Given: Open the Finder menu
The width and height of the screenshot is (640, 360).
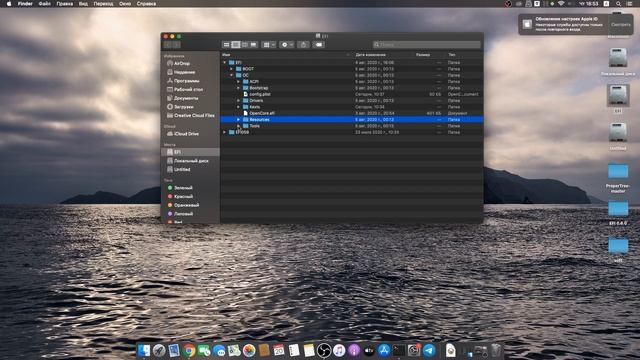Looking at the screenshot, I should [25, 4].
